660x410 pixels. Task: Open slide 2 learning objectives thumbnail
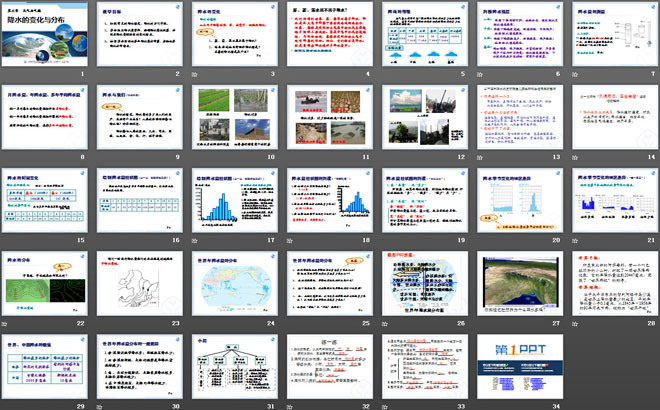tap(139, 36)
